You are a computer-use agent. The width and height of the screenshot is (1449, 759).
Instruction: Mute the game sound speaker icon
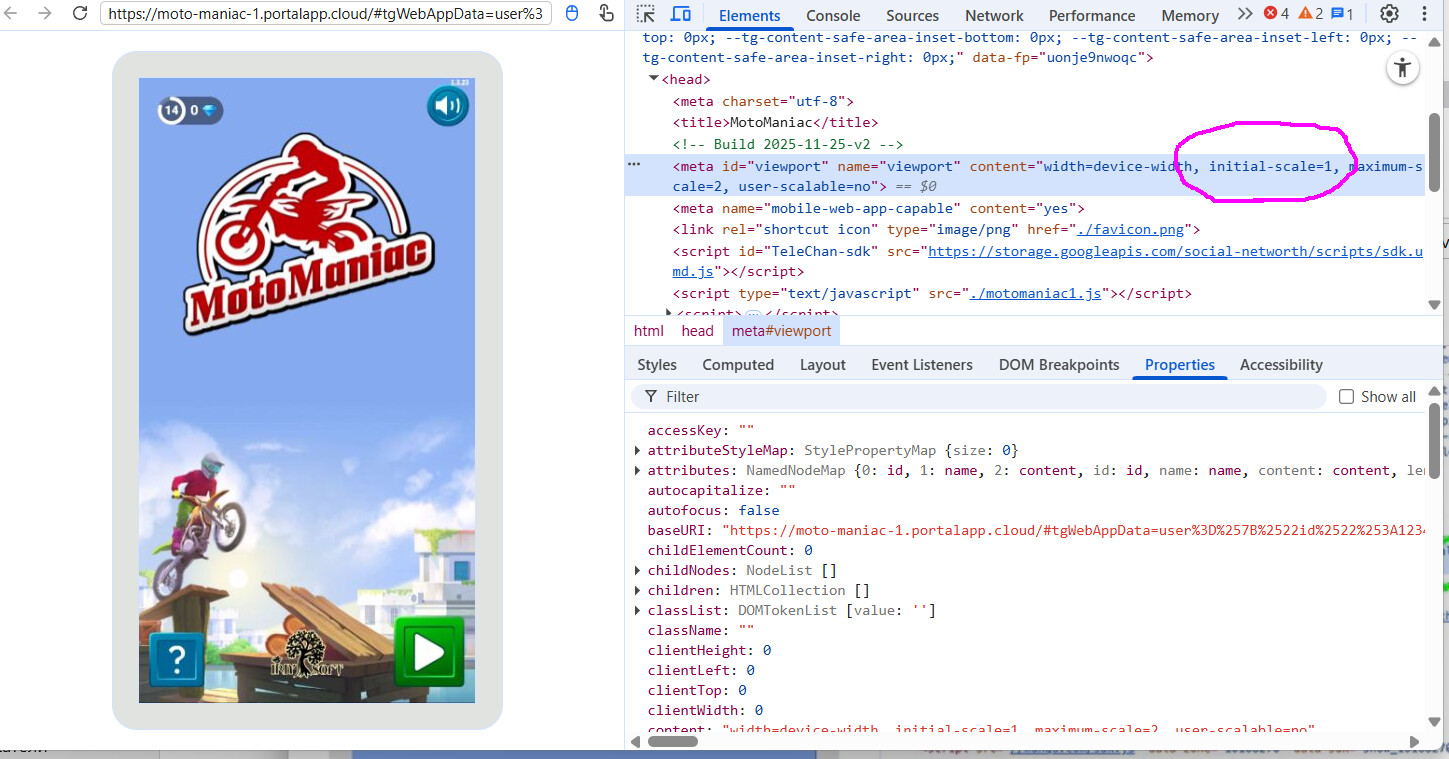coord(448,107)
